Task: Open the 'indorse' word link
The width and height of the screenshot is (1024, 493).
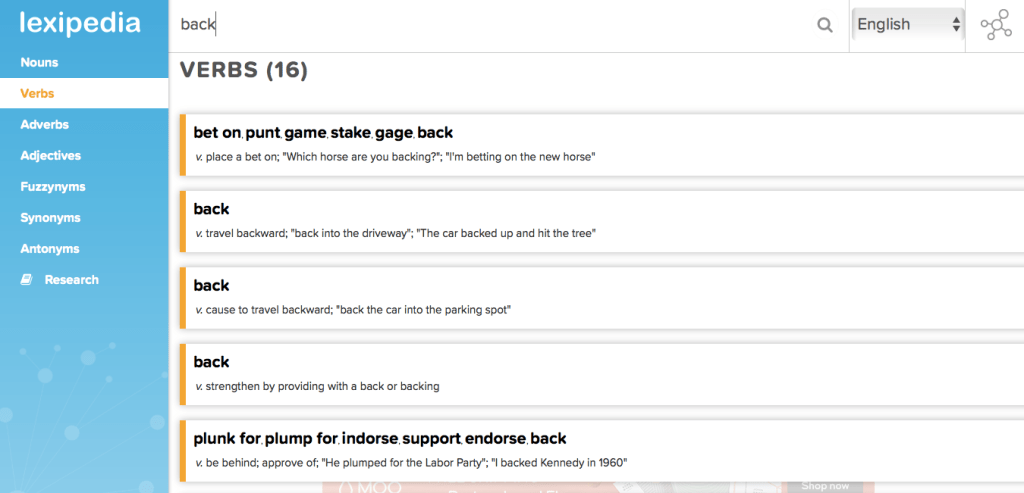Action: (370, 438)
